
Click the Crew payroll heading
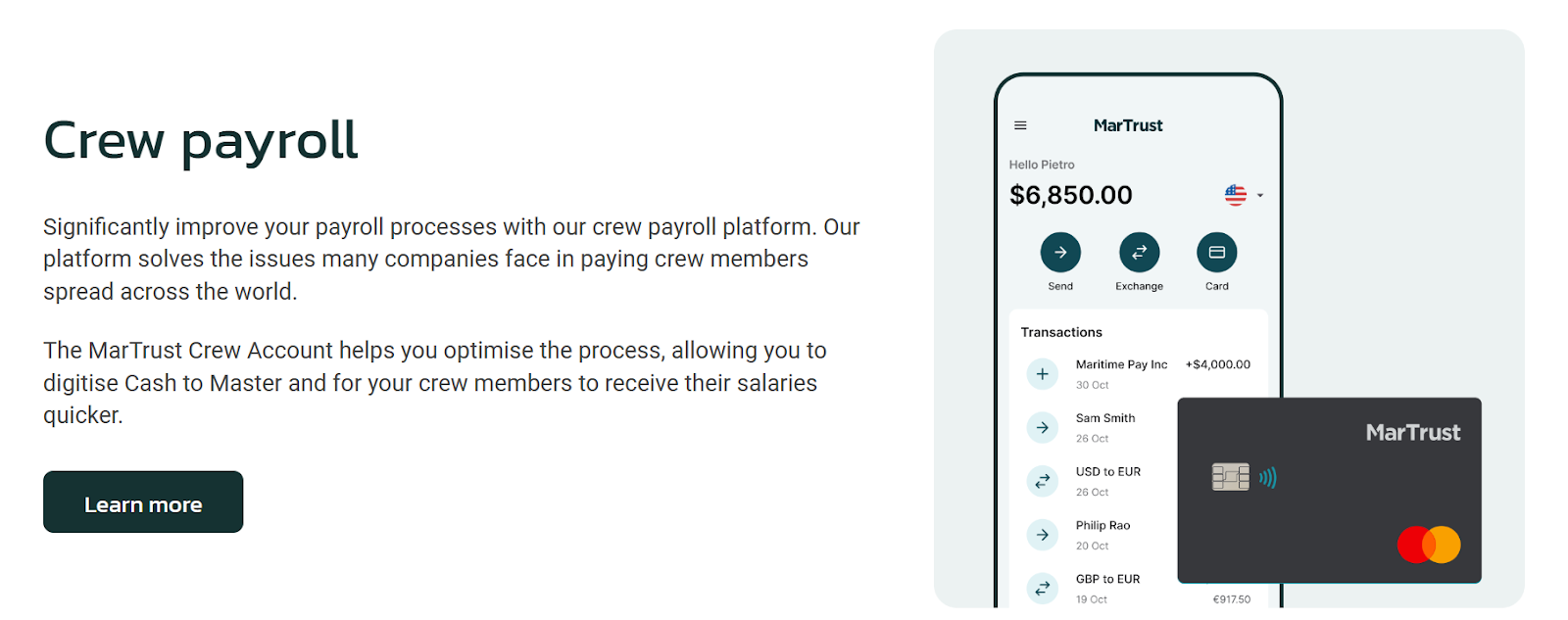click(x=201, y=140)
